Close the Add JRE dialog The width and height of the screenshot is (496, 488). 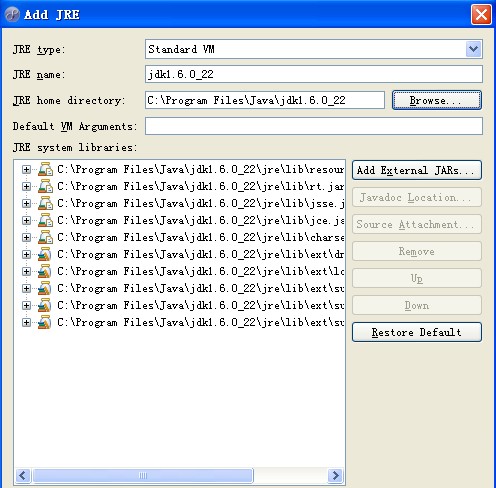481,15
